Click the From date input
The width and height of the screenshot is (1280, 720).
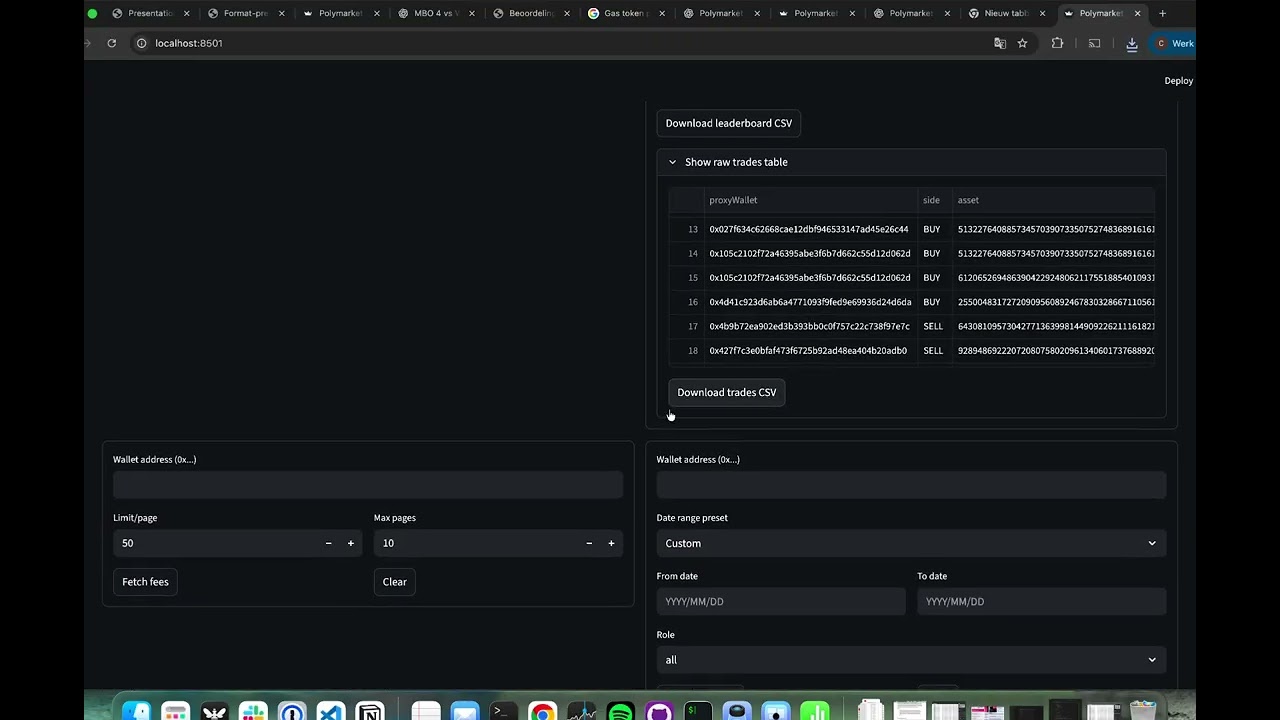pos(781,602)
